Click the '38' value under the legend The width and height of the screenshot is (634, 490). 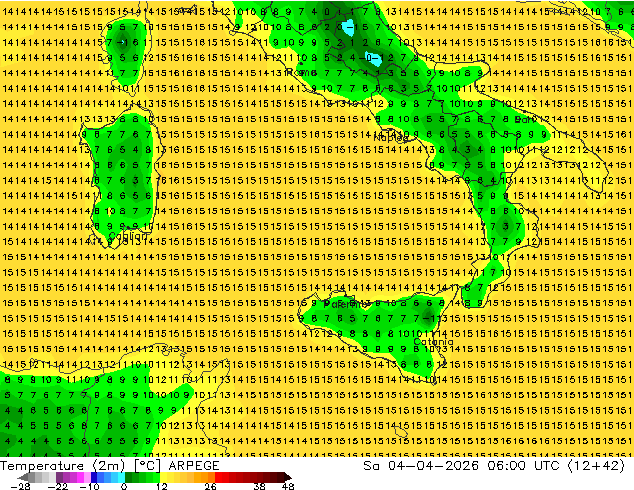click(260, 486)
